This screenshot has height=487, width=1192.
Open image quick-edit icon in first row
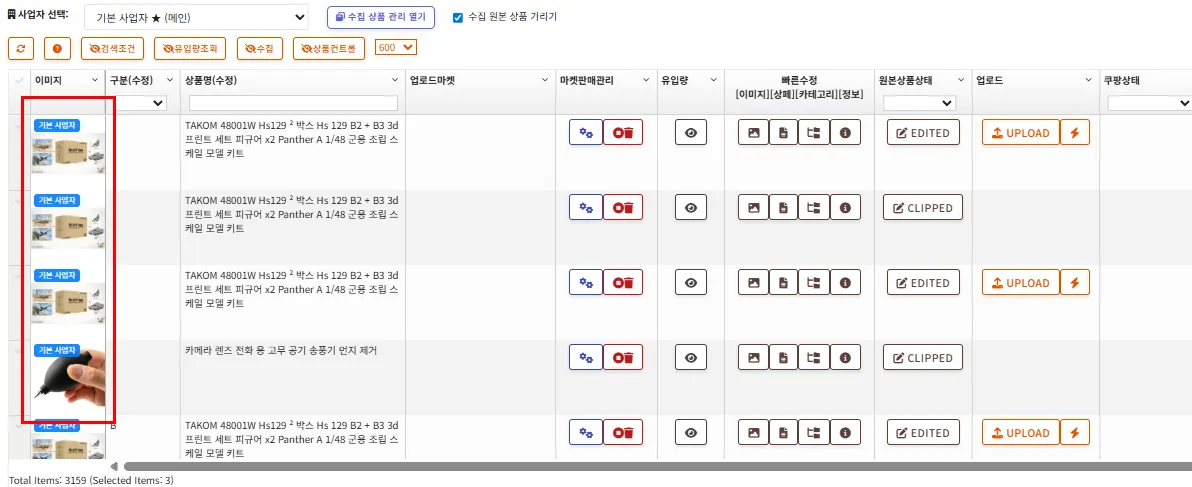[x=753, y=132]
